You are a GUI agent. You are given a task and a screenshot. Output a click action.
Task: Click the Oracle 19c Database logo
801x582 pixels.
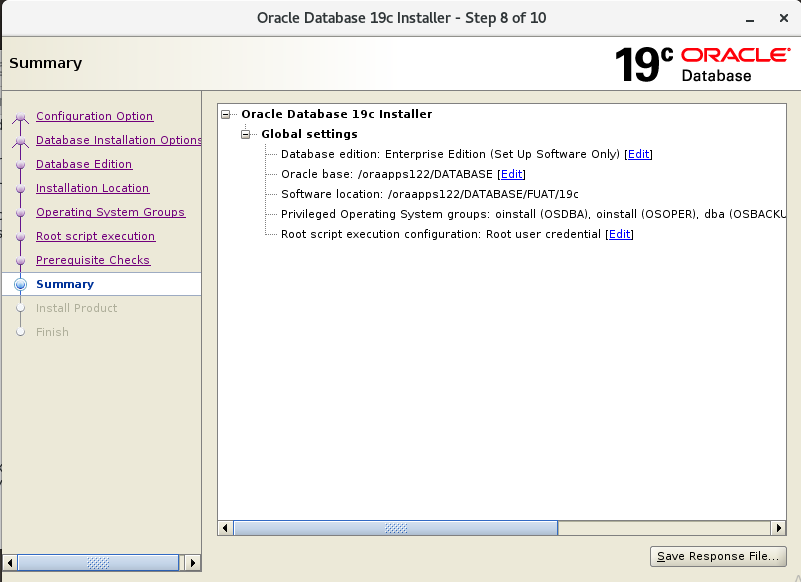(702, 64)
